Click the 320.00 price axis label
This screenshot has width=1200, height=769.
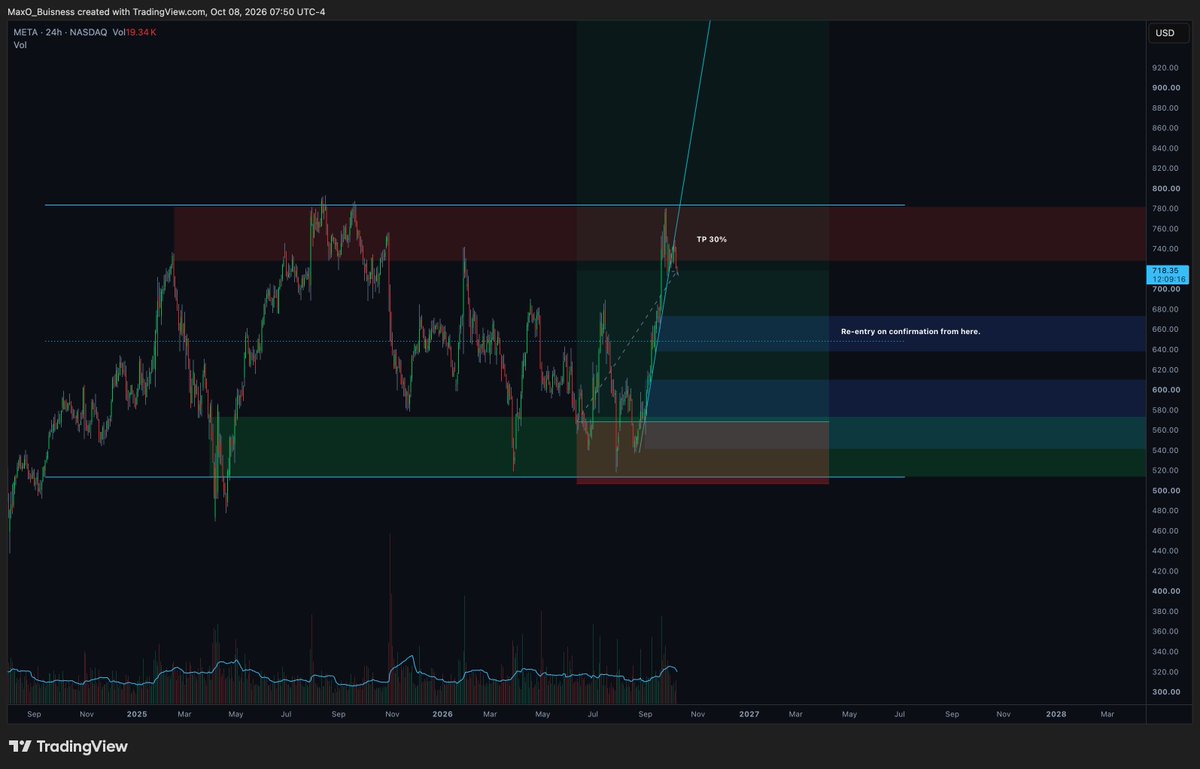click(x=1165, y=672)
